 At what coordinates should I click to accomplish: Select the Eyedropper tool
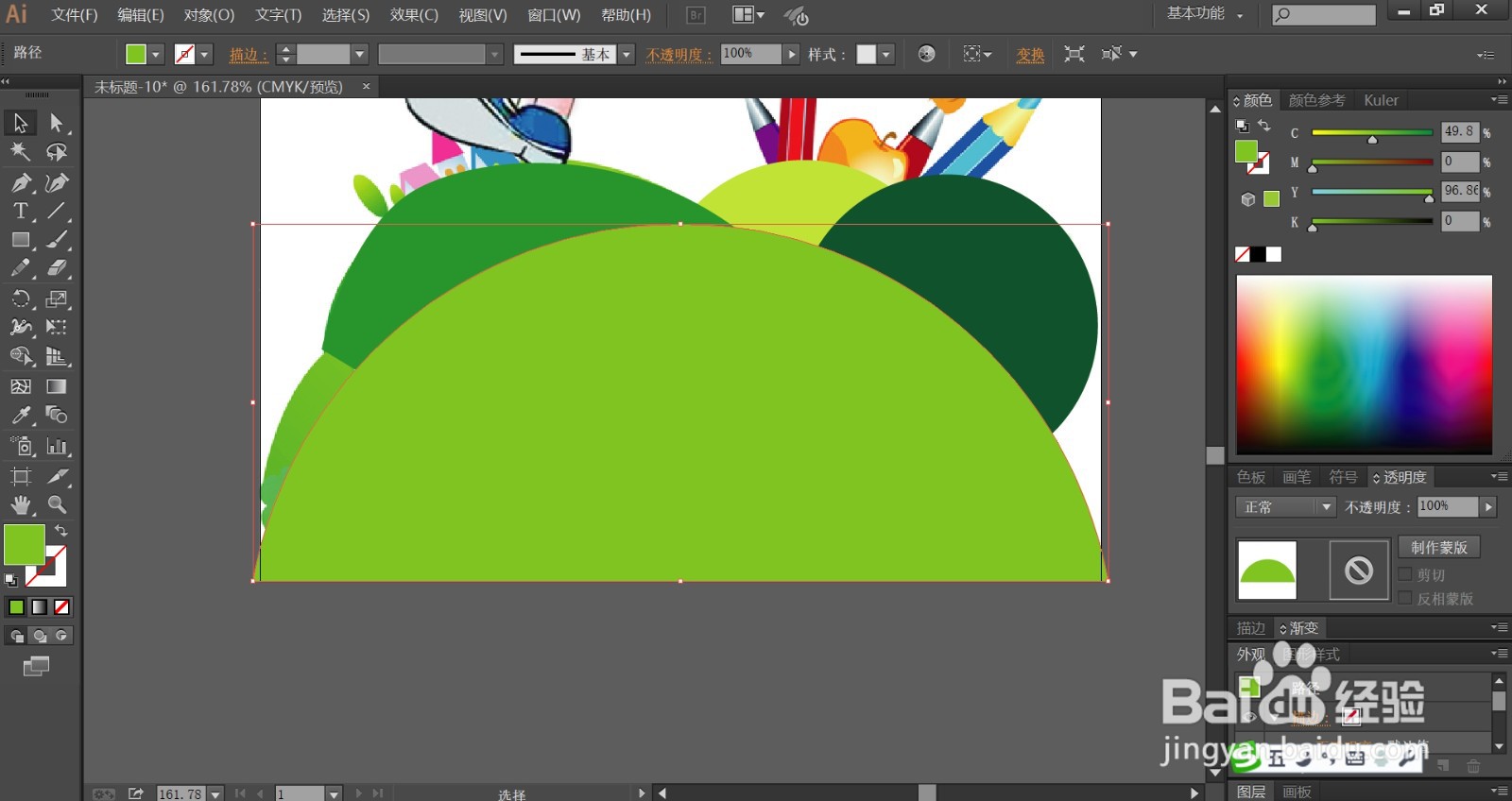[21, 416]
